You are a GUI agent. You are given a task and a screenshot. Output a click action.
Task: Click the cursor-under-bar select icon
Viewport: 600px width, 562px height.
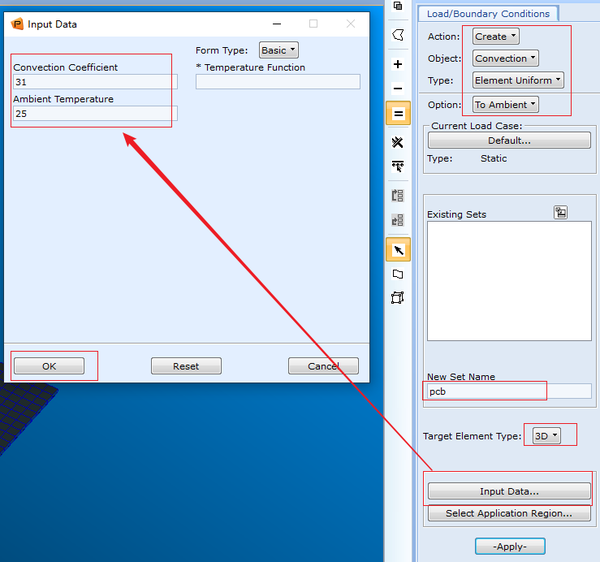398,167
